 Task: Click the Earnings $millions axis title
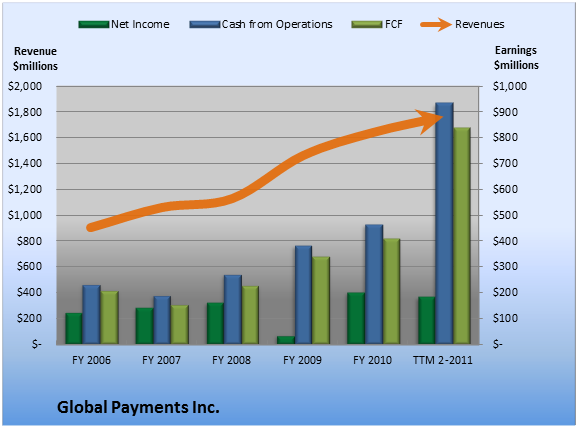(516, 57)
